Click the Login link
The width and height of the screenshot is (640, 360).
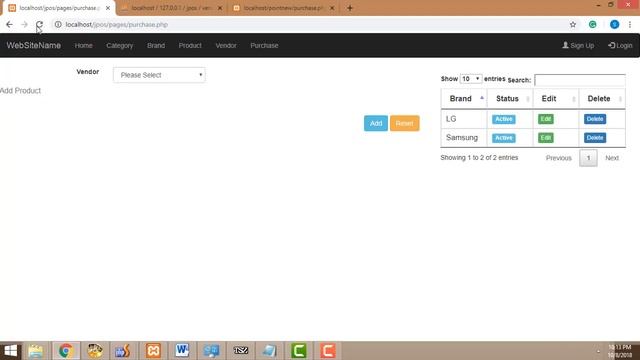[620, 45]
